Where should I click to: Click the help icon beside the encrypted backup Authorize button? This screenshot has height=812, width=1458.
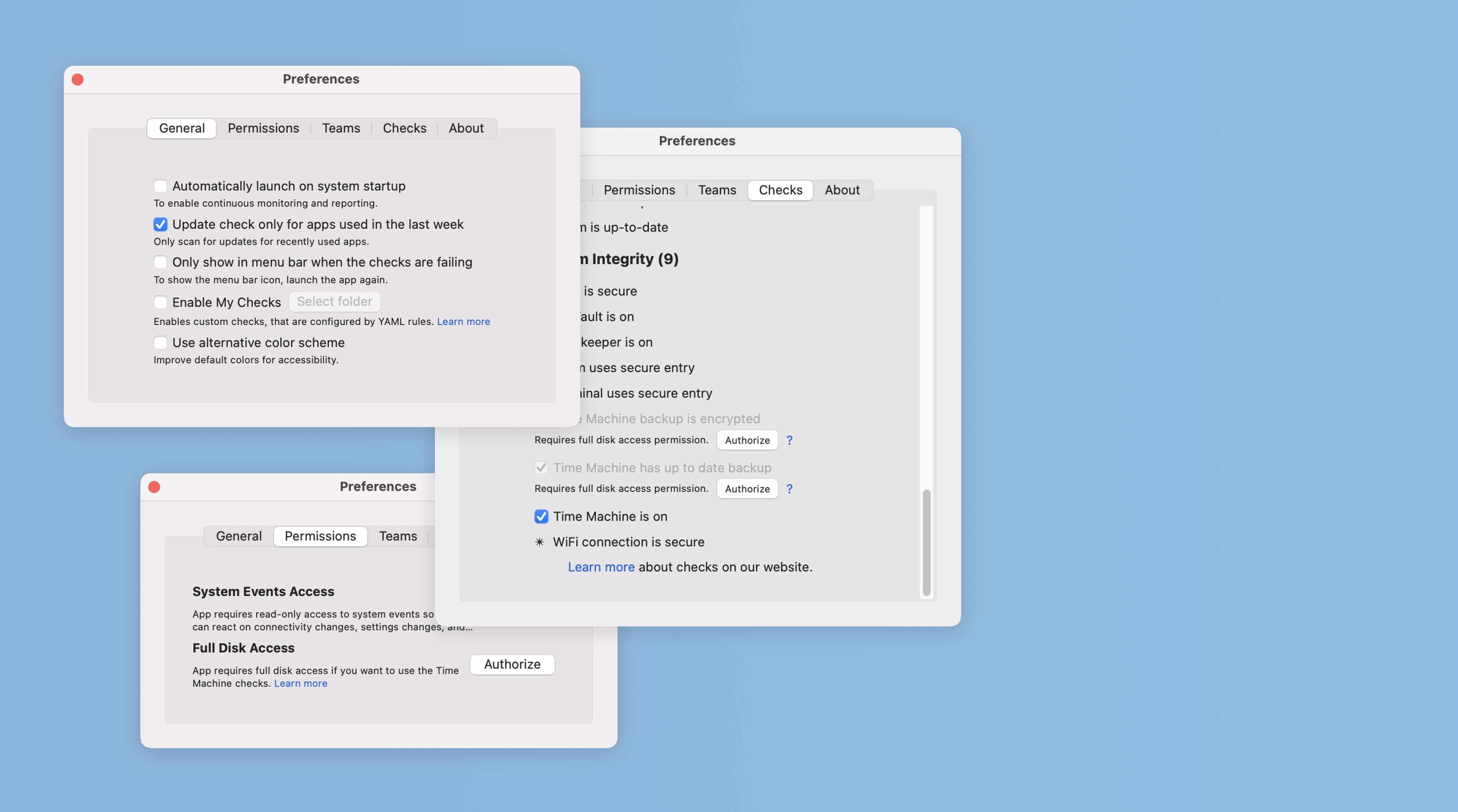pos(790,440)
